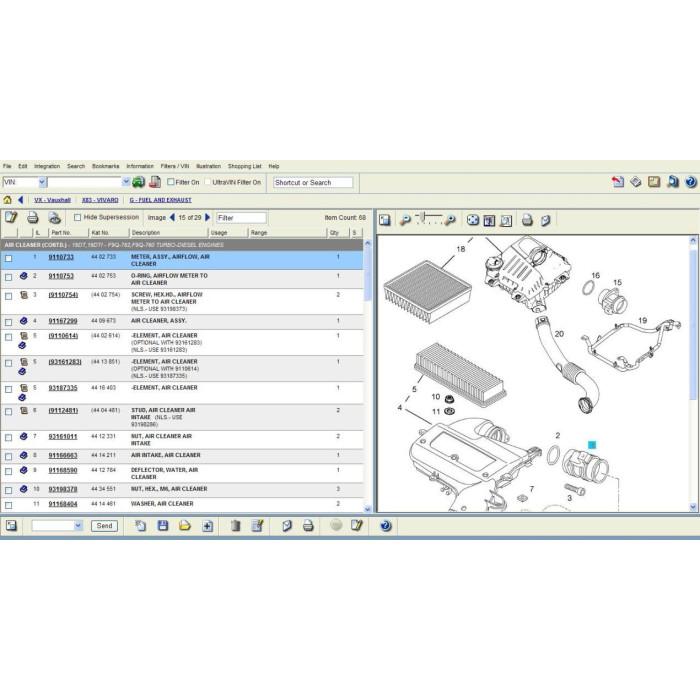Check the box for part 9110733
Image resolution: width=700 pixels, height=700 pixels.
8,258
